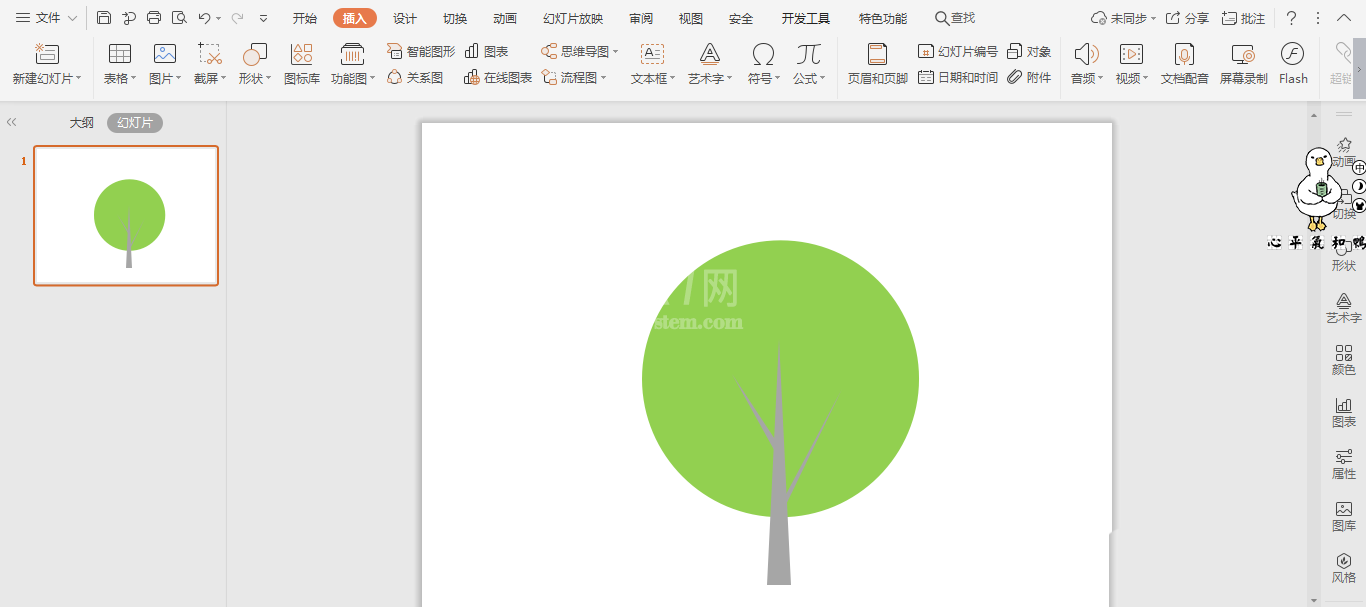Image resolution: width=1366 pixels, height=607 pixels.
Task: Click the Undo arrow icon
Action: click(204, 18)
